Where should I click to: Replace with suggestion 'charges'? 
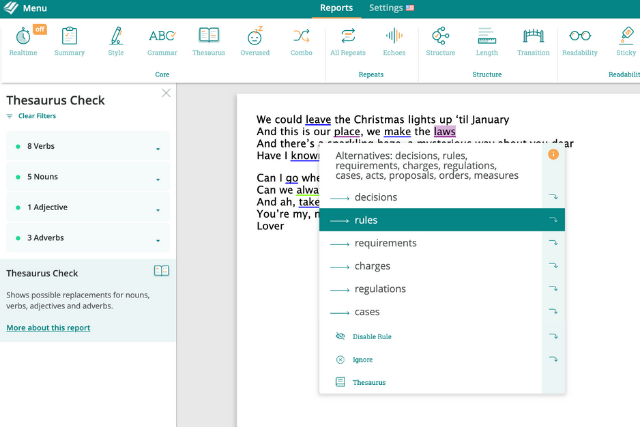click(431, 266)
